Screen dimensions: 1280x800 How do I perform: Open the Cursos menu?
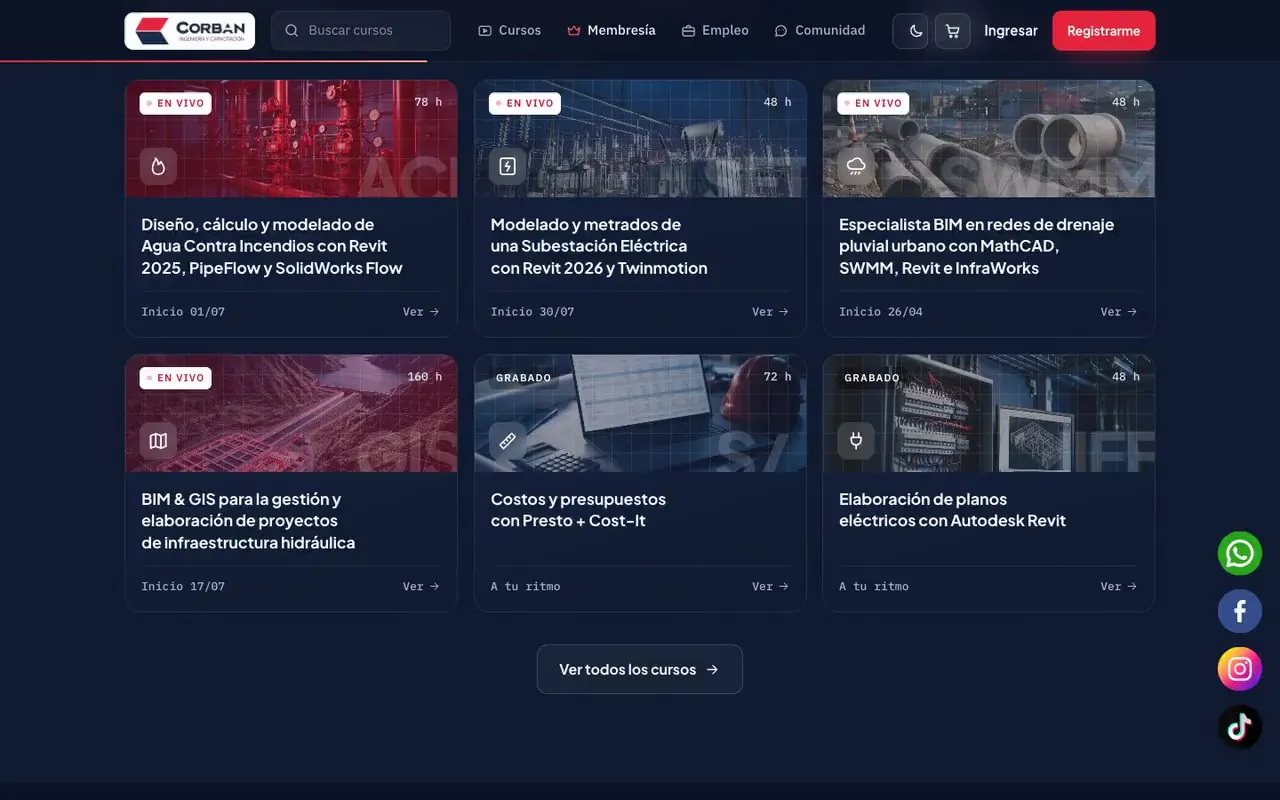pos(510,31)
